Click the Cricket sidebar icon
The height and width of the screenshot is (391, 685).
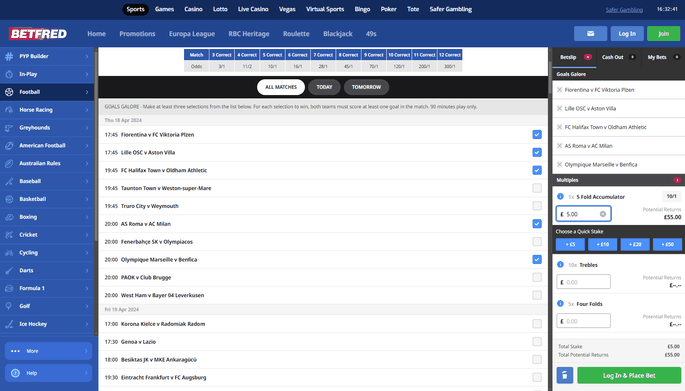[x=9, y=235]
